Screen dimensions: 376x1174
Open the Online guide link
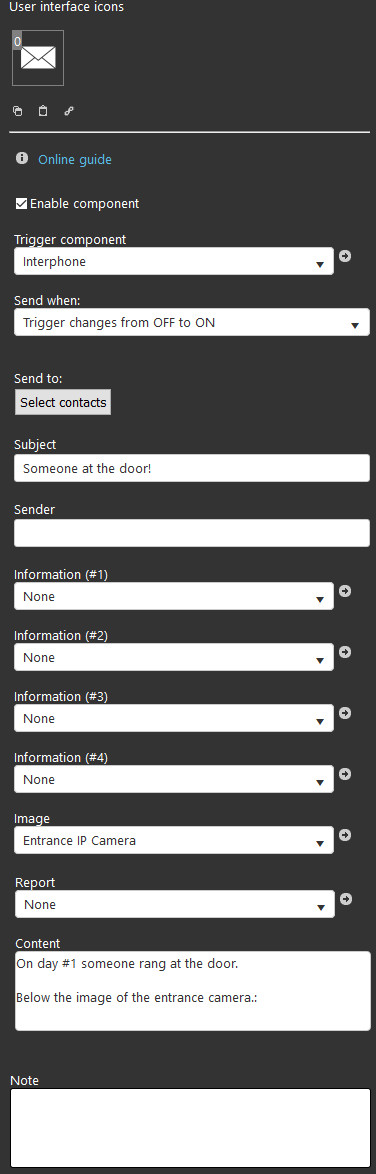click(x=75, y=159)
